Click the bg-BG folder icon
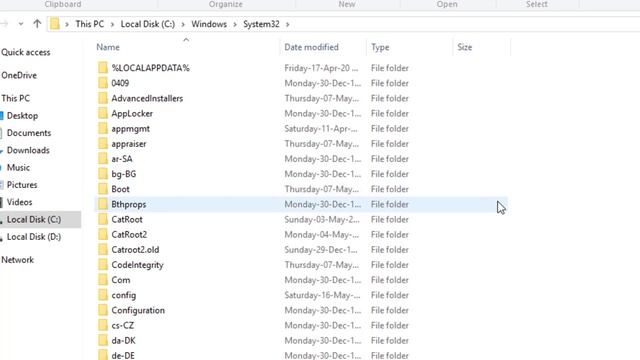640x360 pixels. click(x=103, y=173)
